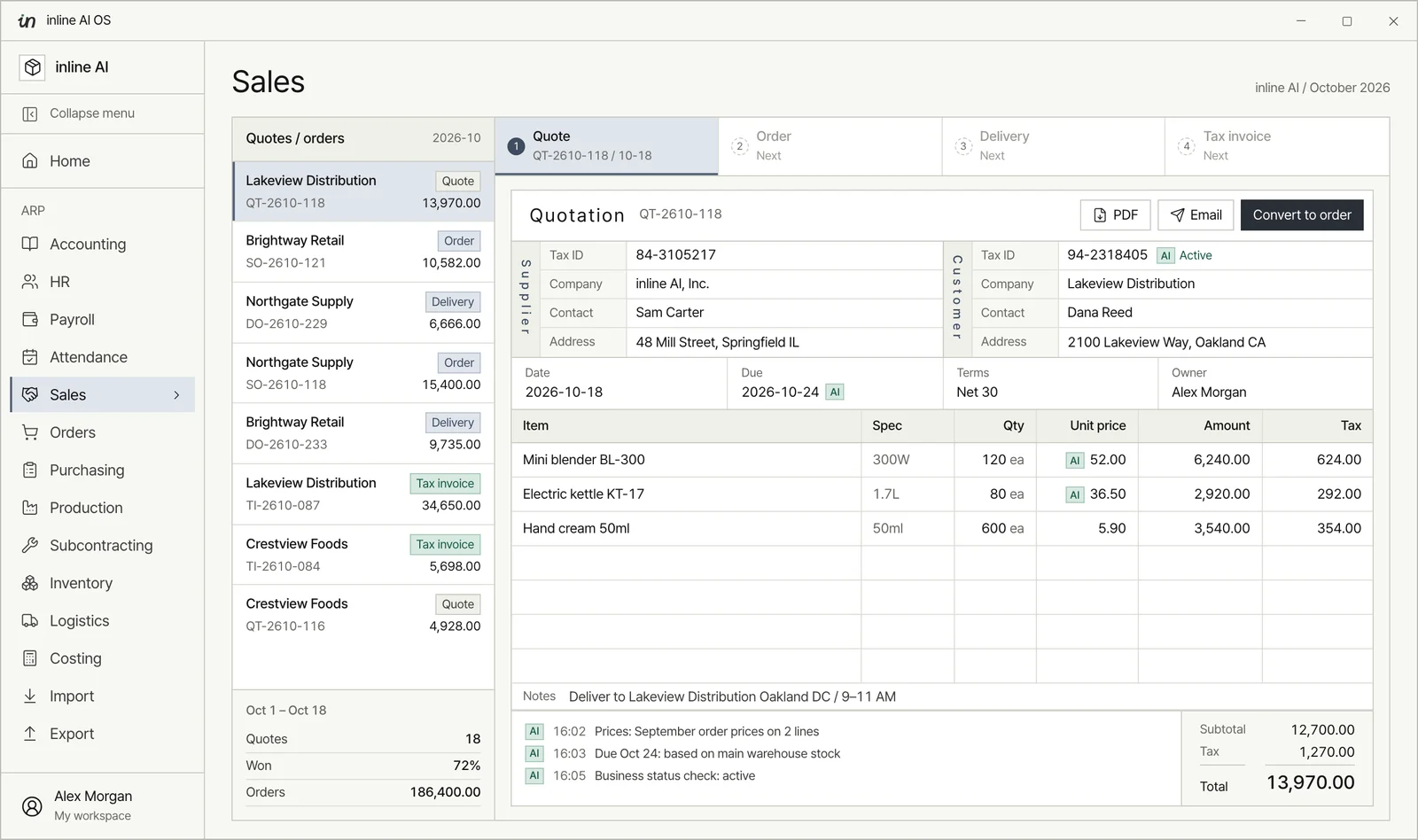Open Import via its download icon

tap(30, 696)
